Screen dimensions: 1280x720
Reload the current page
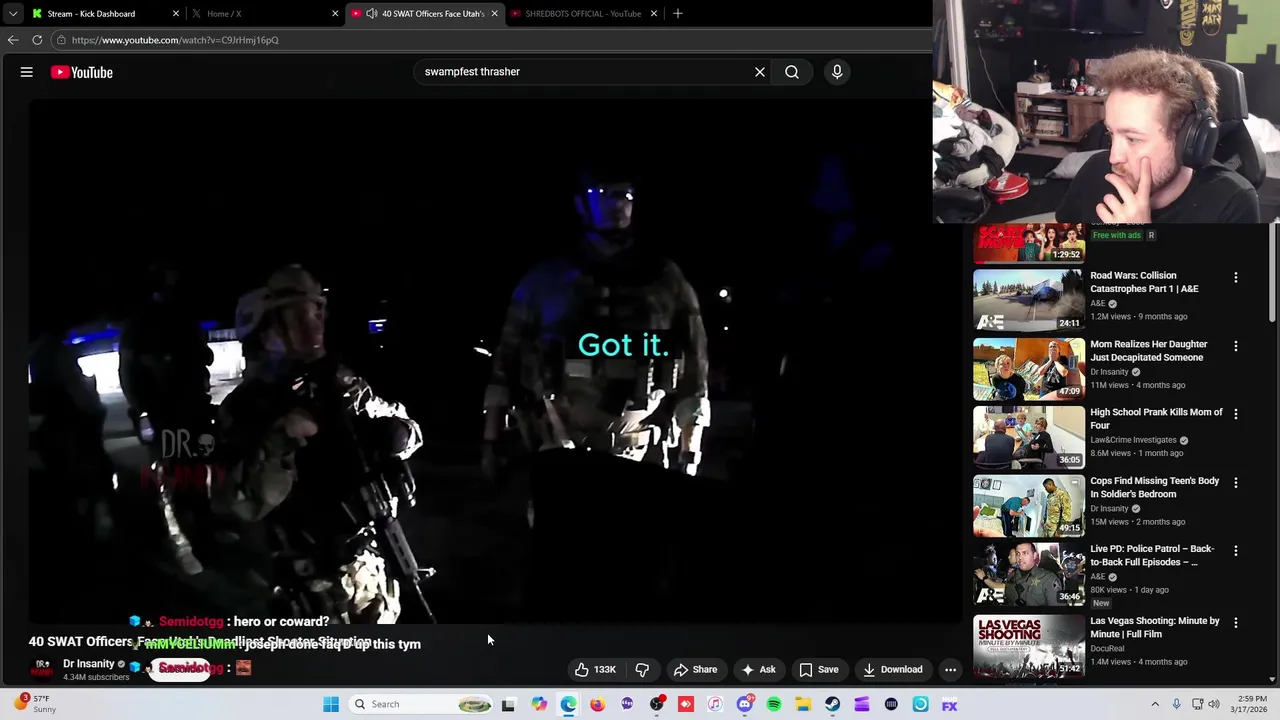click(x=37, y=40)
